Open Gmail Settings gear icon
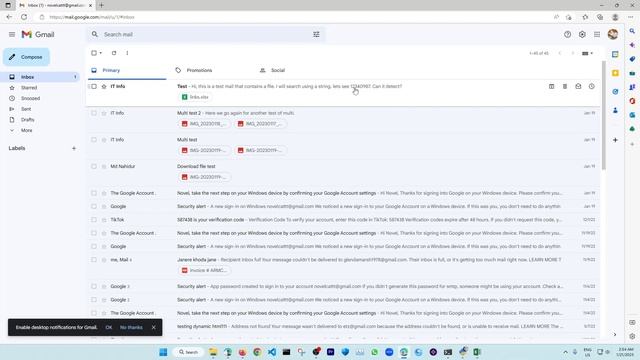The width and height of the screenshot is (640, 360). click(582, 35)
